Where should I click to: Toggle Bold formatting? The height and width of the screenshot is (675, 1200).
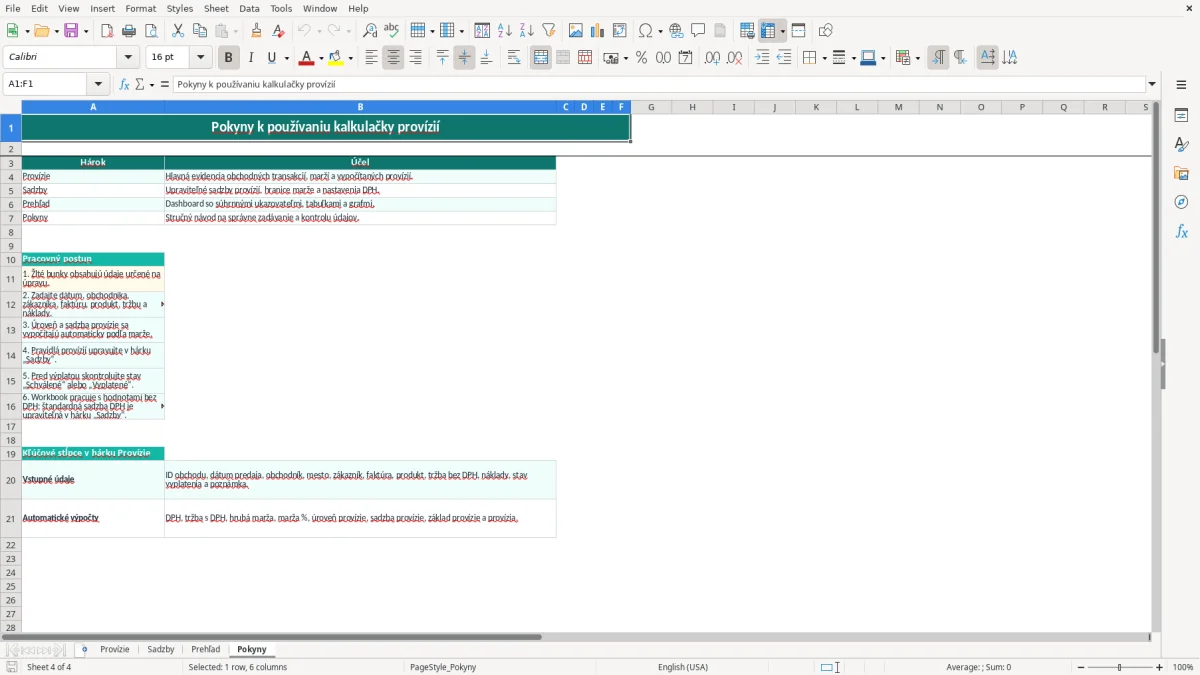click(x=228, y=58)
